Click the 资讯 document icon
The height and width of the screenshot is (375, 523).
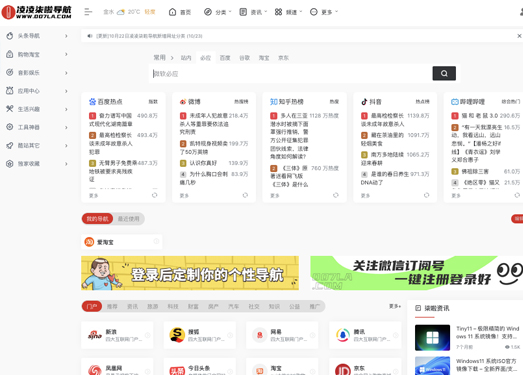coord(243,12)
